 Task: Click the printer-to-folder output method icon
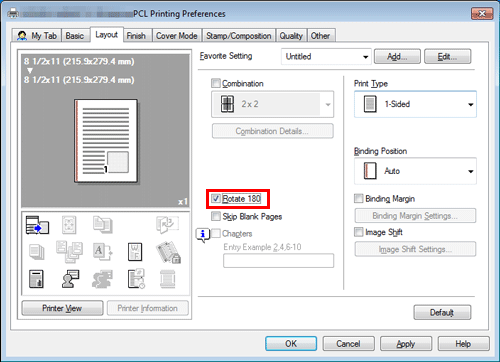click(37, 225)
